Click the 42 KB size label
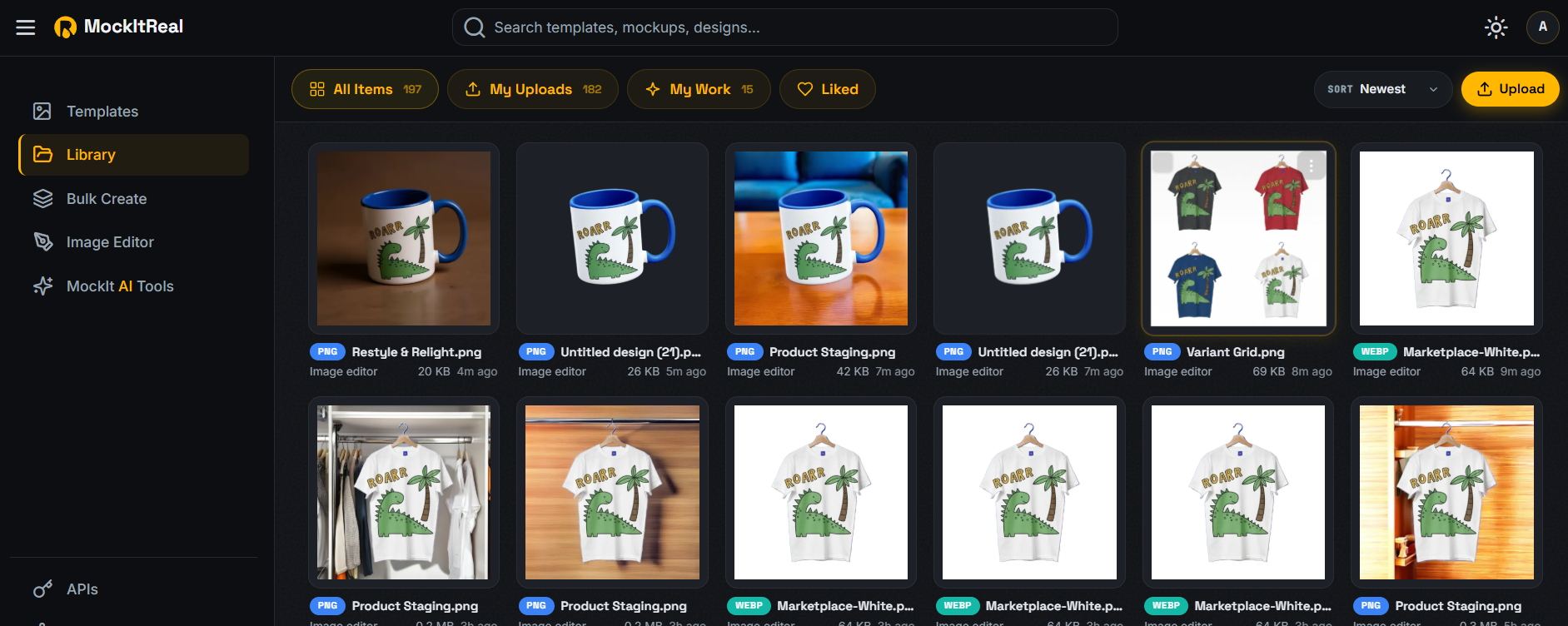This screenshot has height=626, width=1568. pos(853,372)
